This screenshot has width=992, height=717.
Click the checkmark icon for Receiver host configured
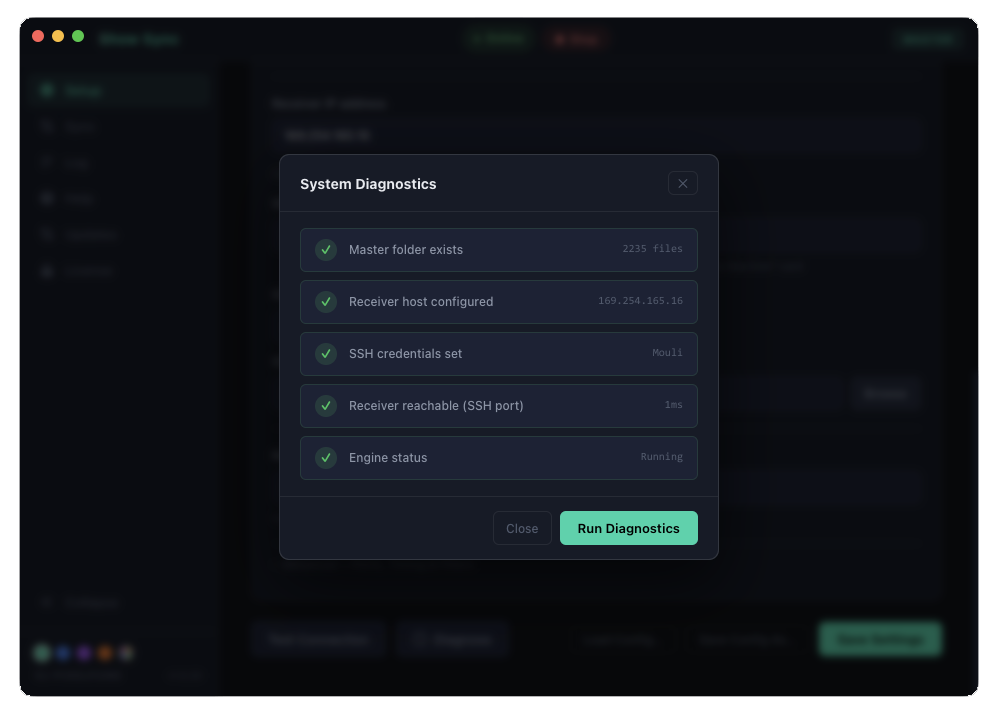tap(326, 302)
